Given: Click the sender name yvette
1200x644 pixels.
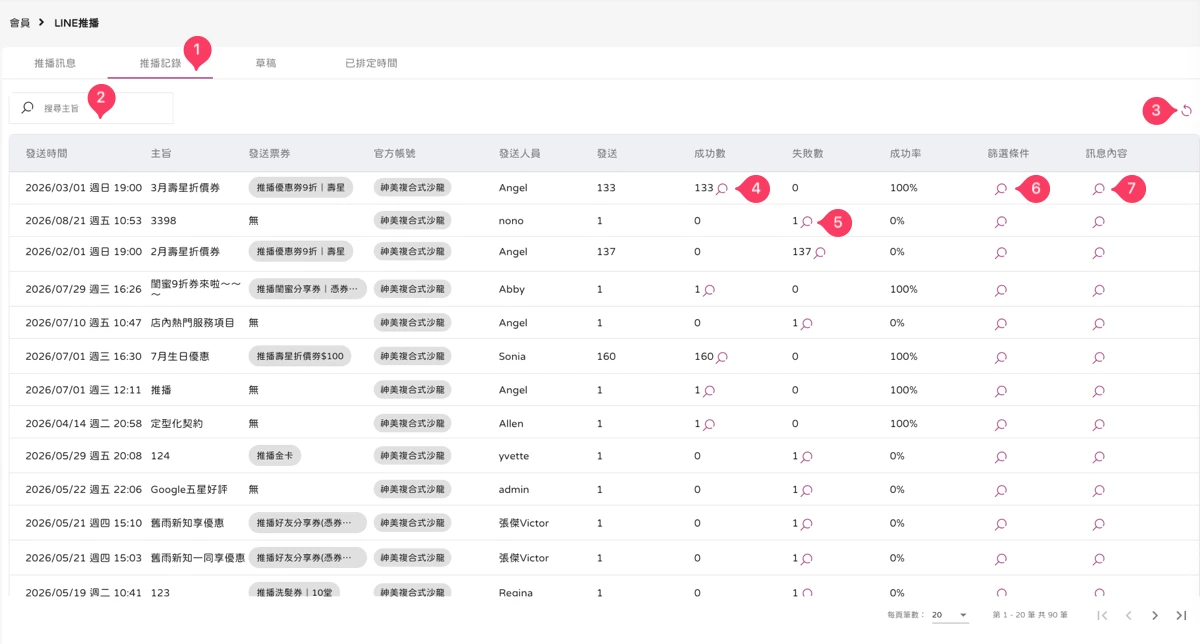Looking at the screenshot, I should coord(514,456).
